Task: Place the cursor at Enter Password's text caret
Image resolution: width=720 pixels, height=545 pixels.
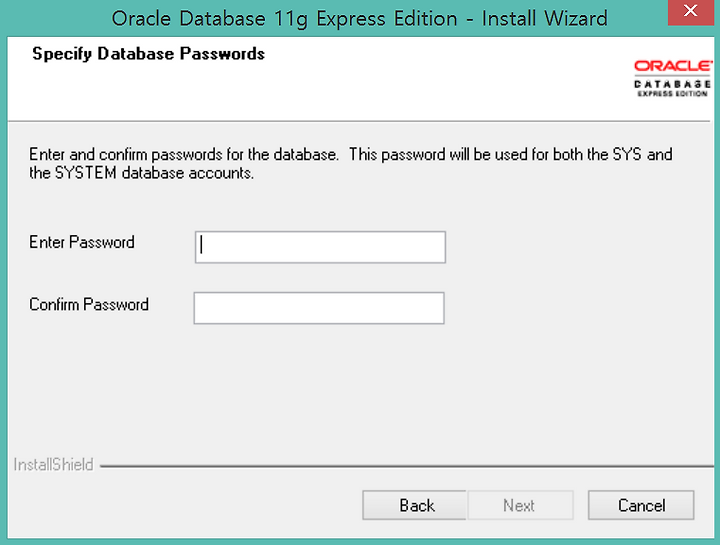Action: tap(202, 245)
